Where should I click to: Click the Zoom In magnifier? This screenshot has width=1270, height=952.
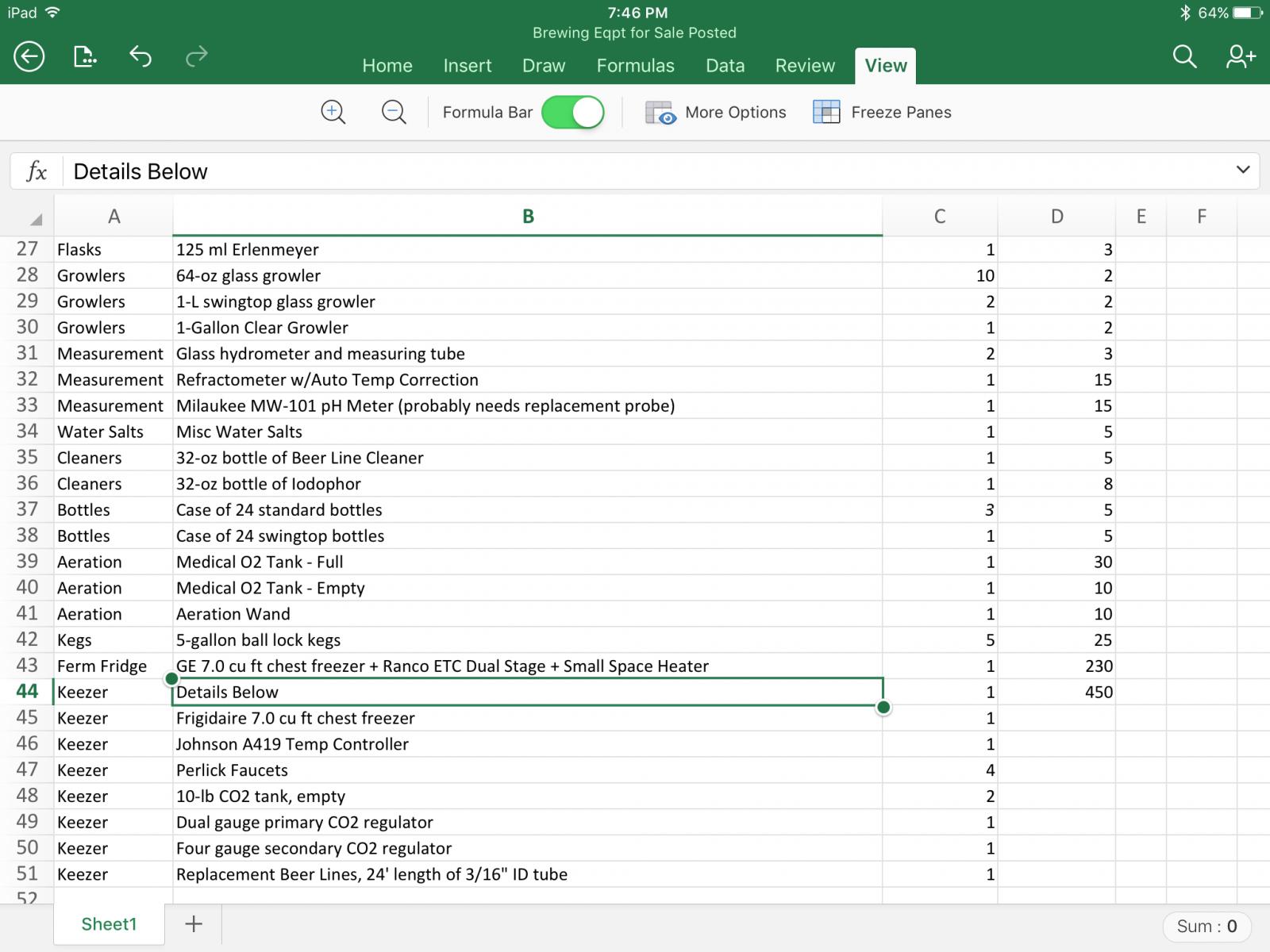[x=333, y=113]
